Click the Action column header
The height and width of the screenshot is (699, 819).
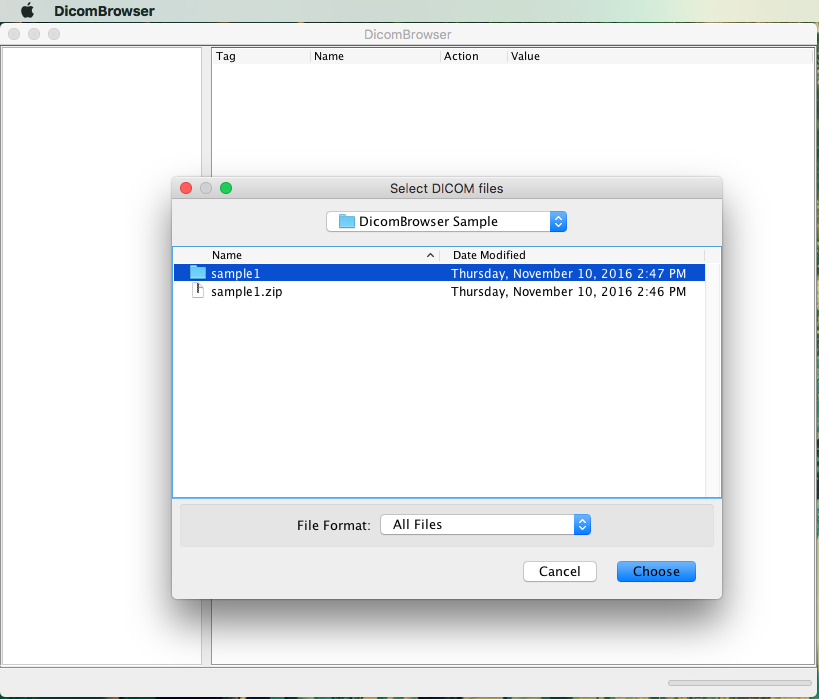[x=461, y=56]
